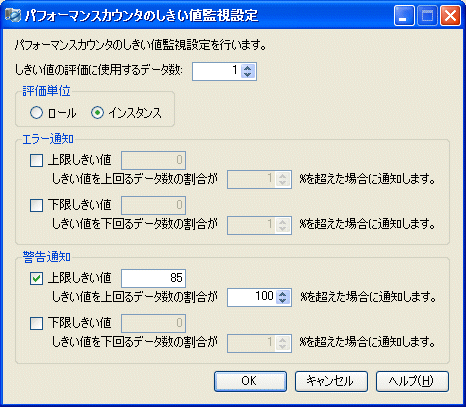Decrease the データ数 spinner value
This screenshot has height=407, width=466.
coord(248,75)
